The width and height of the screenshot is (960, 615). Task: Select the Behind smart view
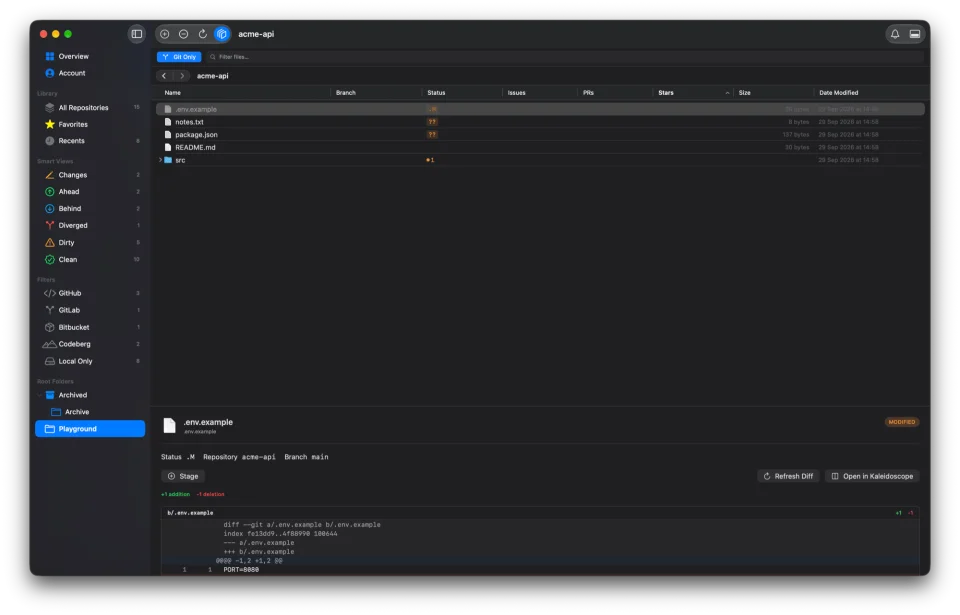(x=89, y=209)
